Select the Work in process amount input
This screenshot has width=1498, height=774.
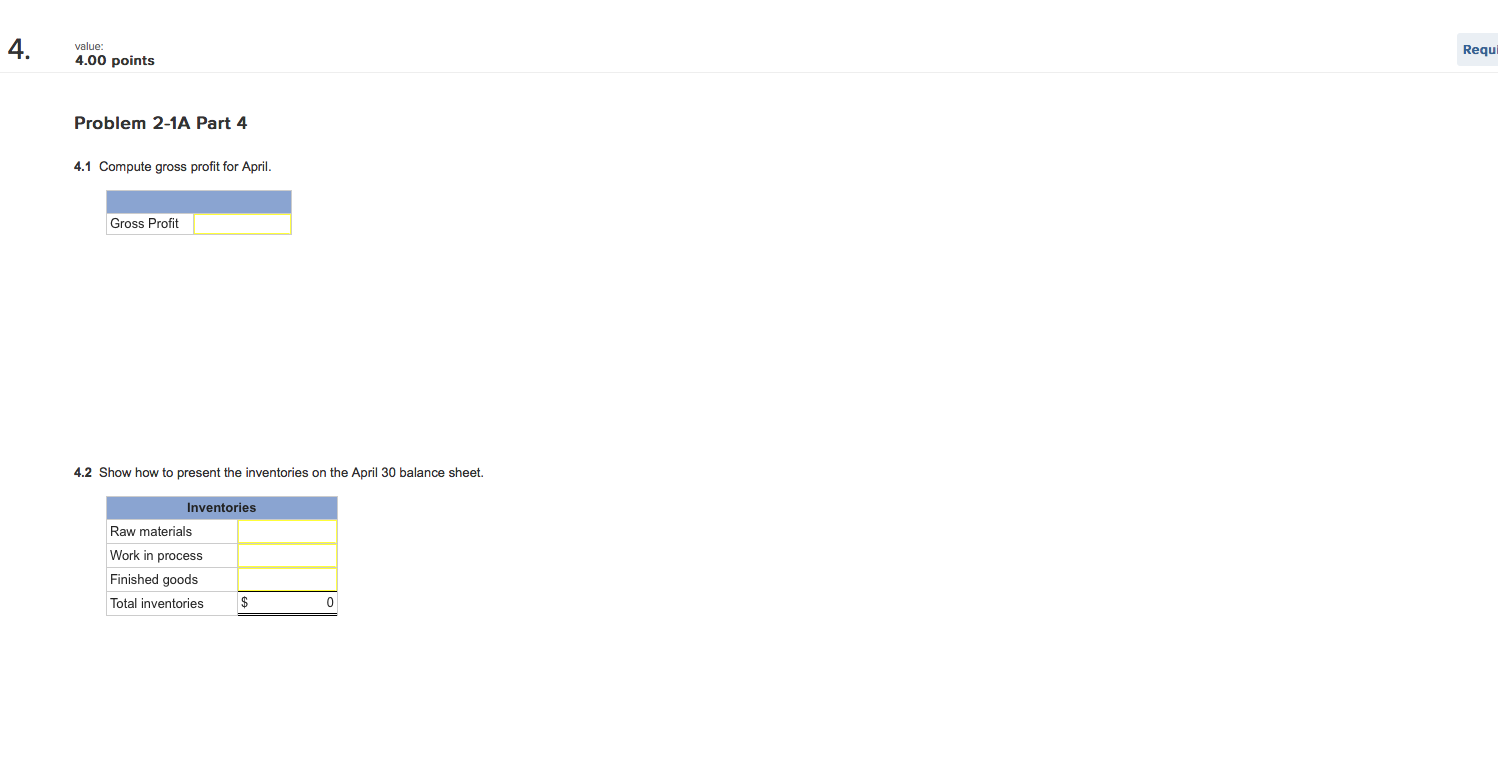[x=288, y=556]
